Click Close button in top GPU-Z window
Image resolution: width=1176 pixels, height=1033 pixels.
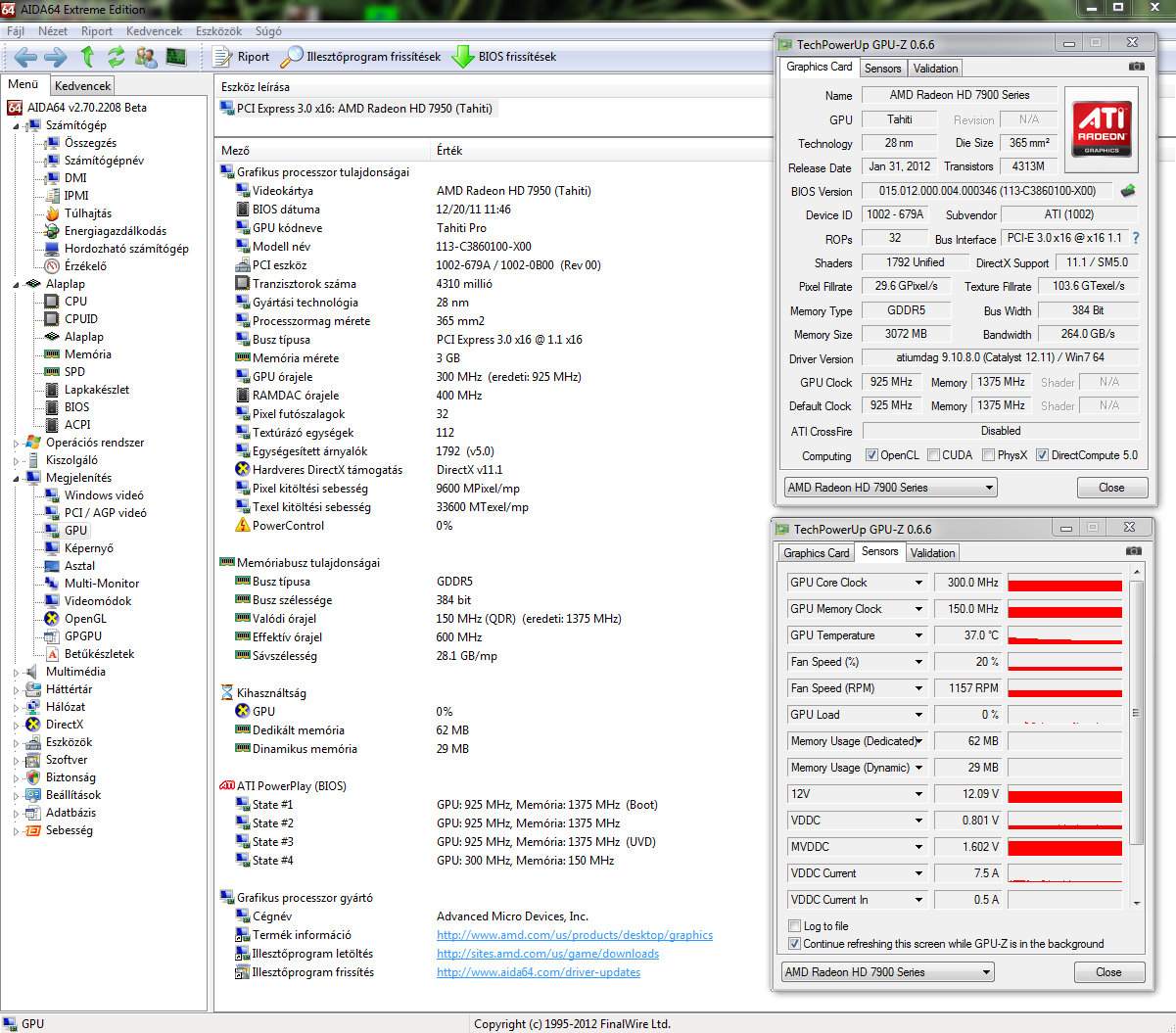click(x=1111, y=488)
